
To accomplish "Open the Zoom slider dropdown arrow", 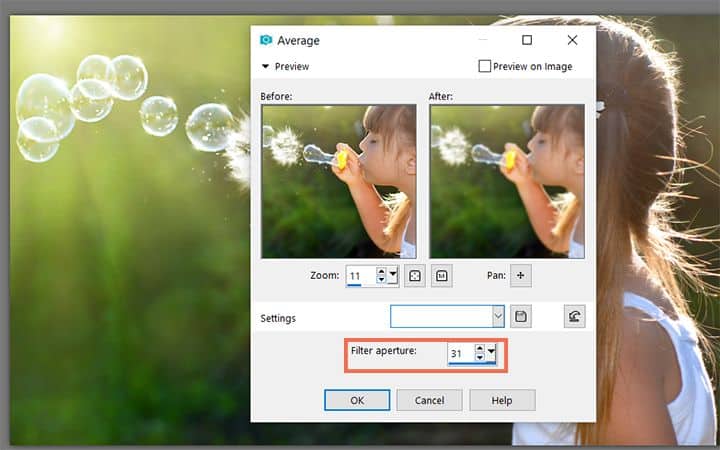I will point(393,275).
